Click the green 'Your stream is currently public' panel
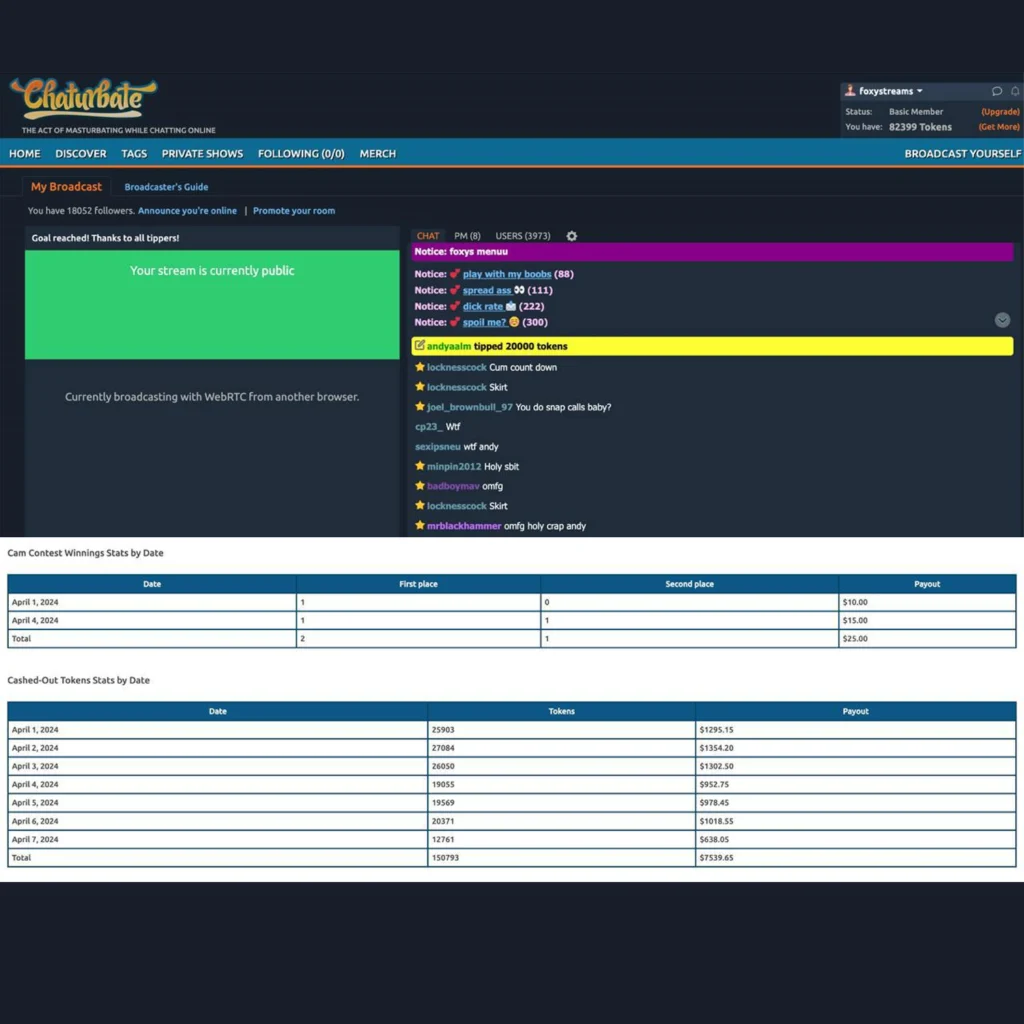 [212, 304]
